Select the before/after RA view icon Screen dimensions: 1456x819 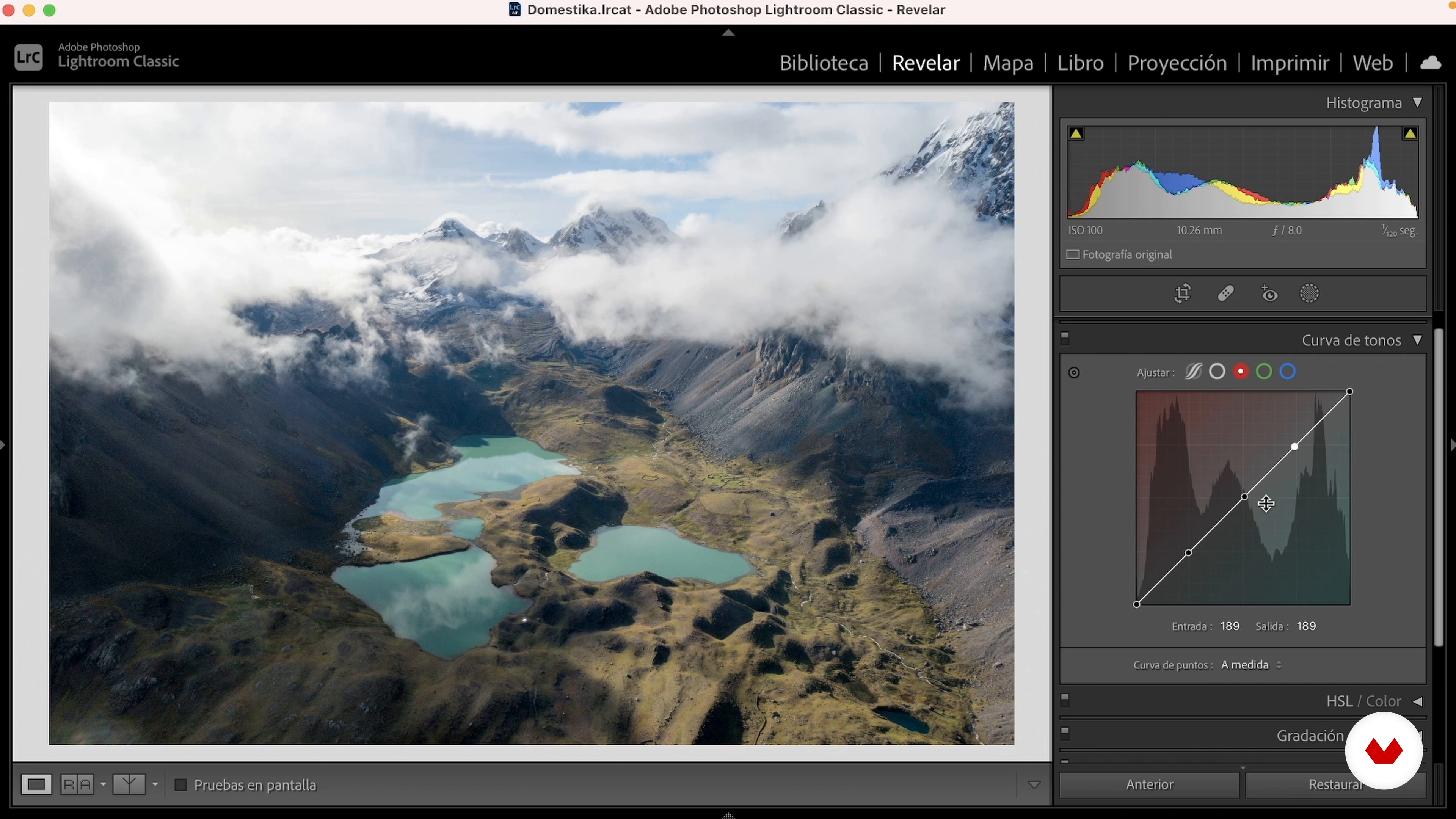coord(77,785)
